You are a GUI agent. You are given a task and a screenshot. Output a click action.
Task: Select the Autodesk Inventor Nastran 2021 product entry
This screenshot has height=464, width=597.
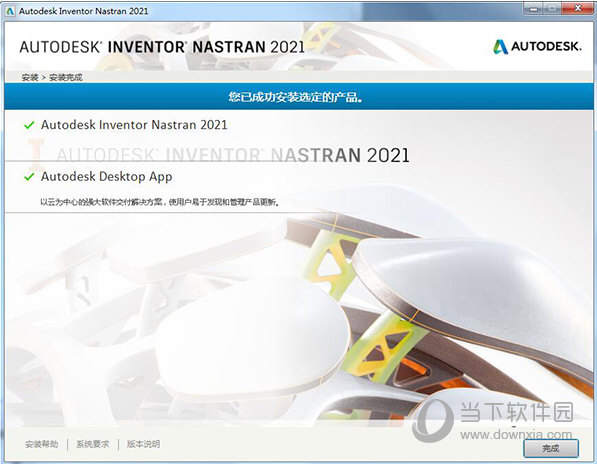coord(134,125)
